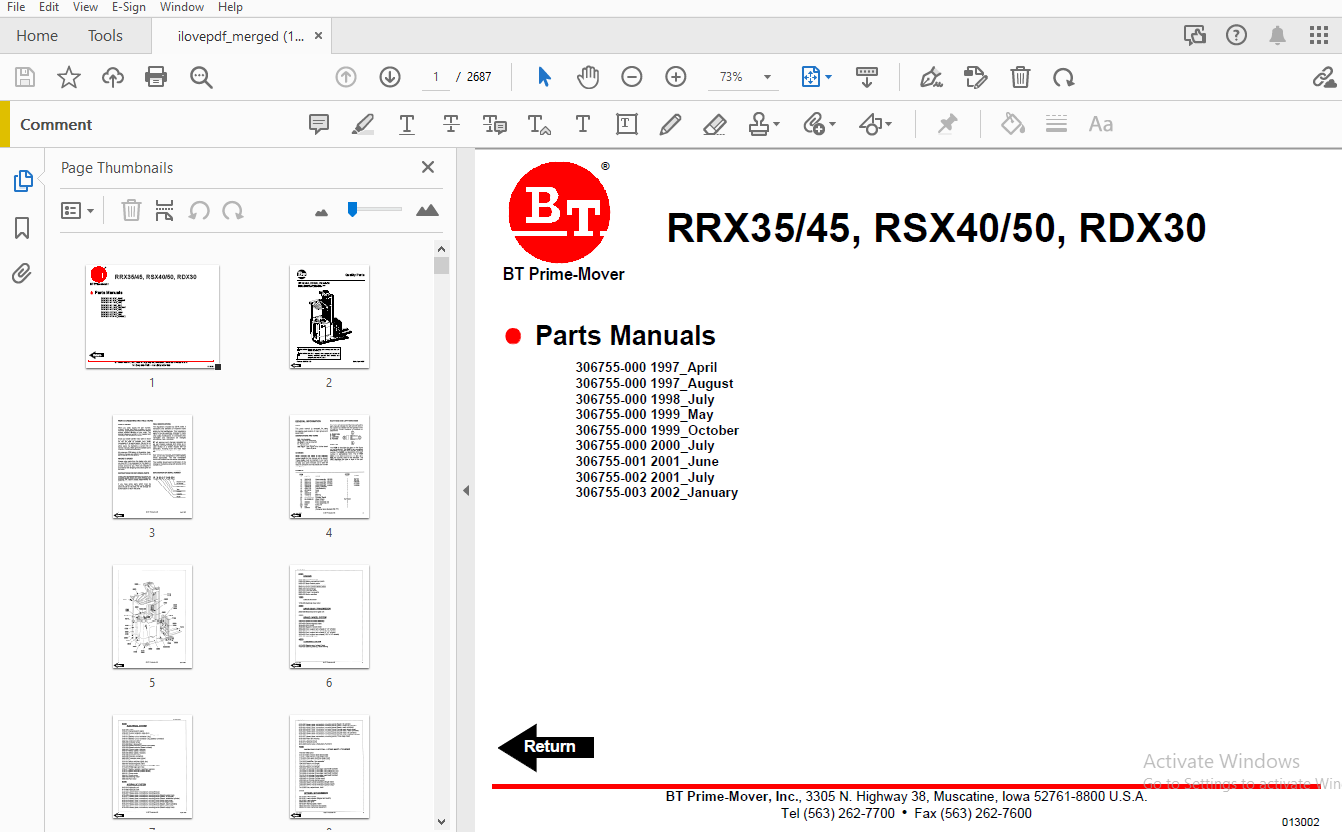Screen dimensions: 1342x832
Task: Close the Page Thumbnails panel
Action: tap(428, 167)
